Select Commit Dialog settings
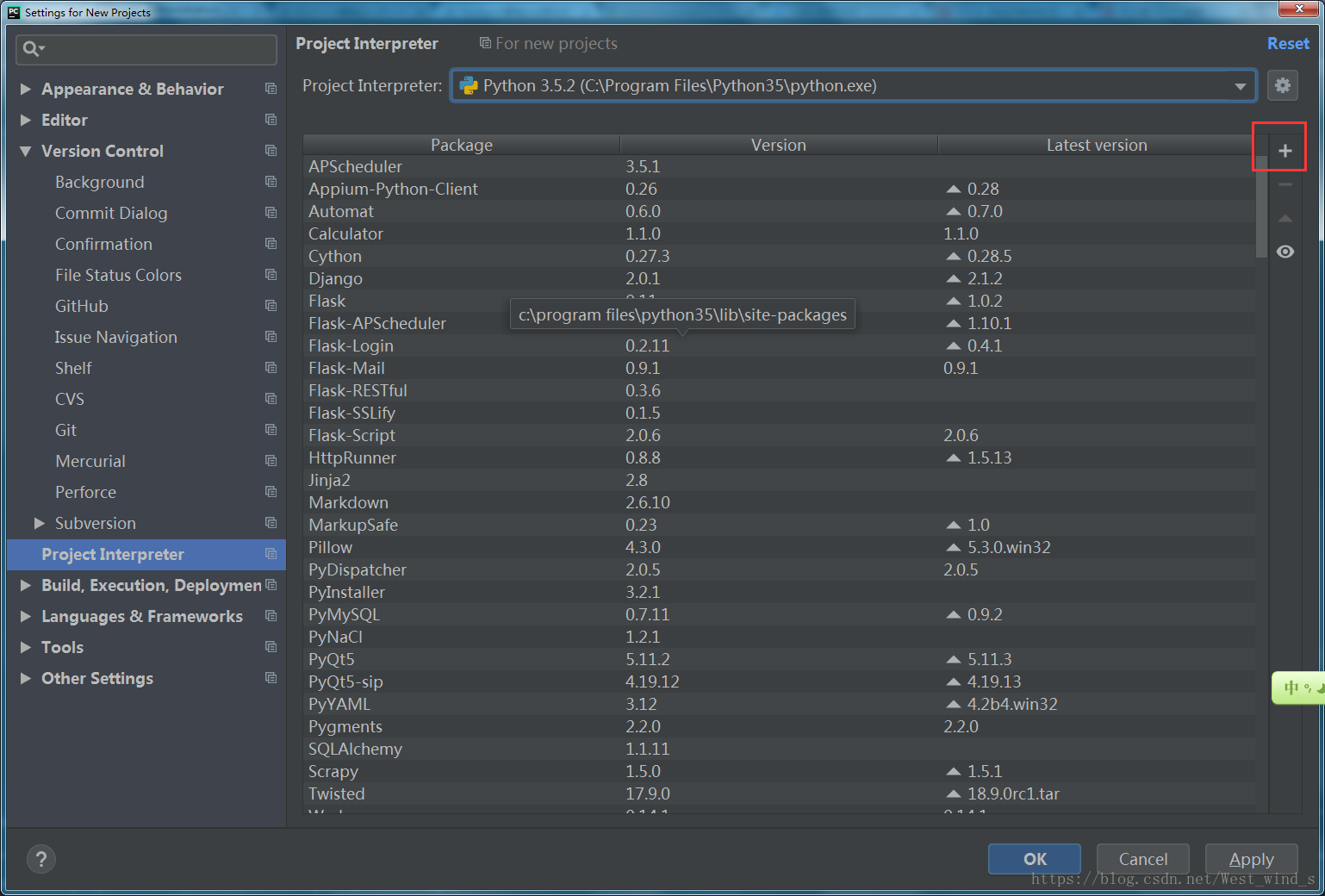 tap(111, 213)
